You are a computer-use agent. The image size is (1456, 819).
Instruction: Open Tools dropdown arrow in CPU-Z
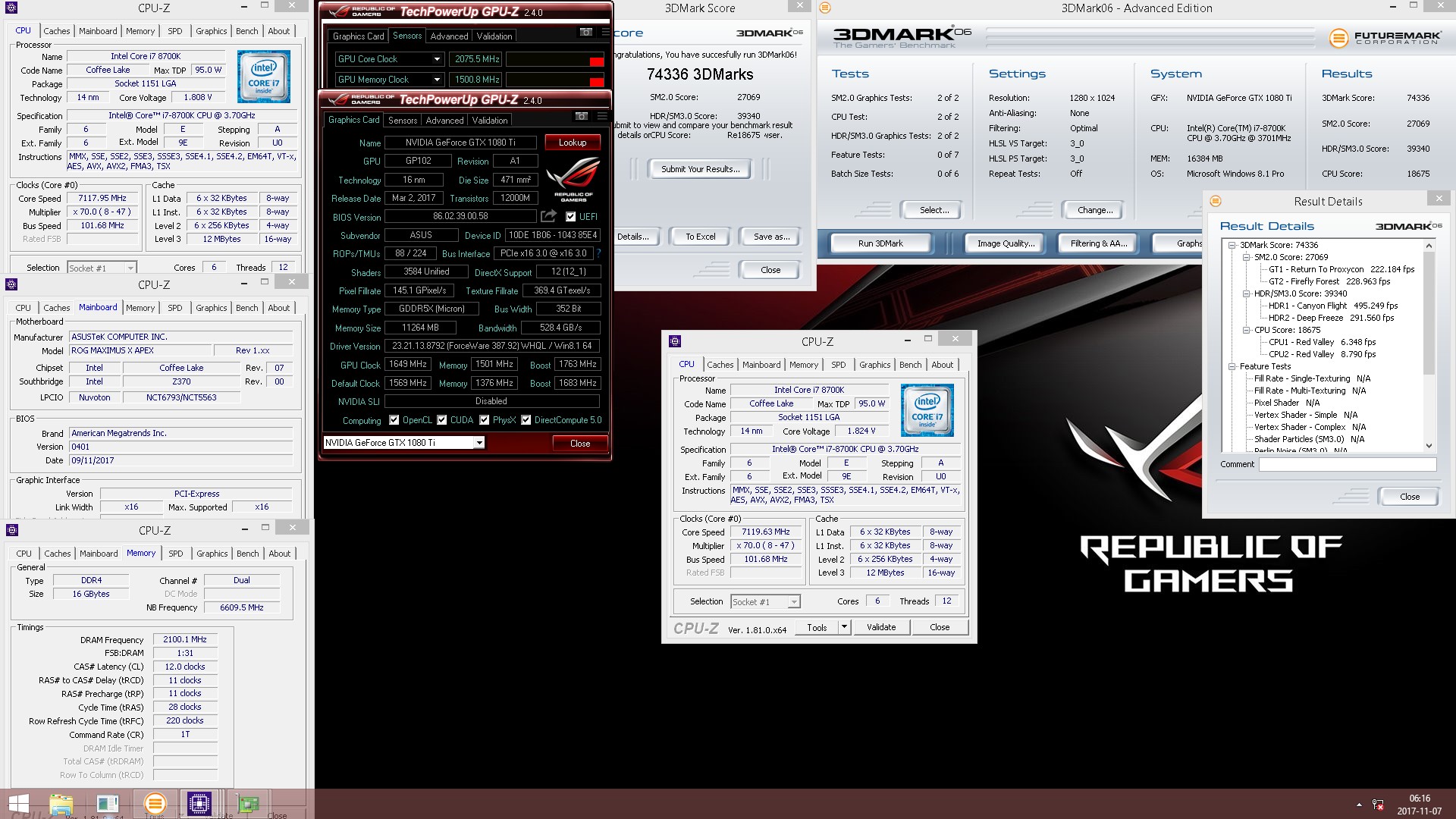pyautogui.click(x=844, y=627)
